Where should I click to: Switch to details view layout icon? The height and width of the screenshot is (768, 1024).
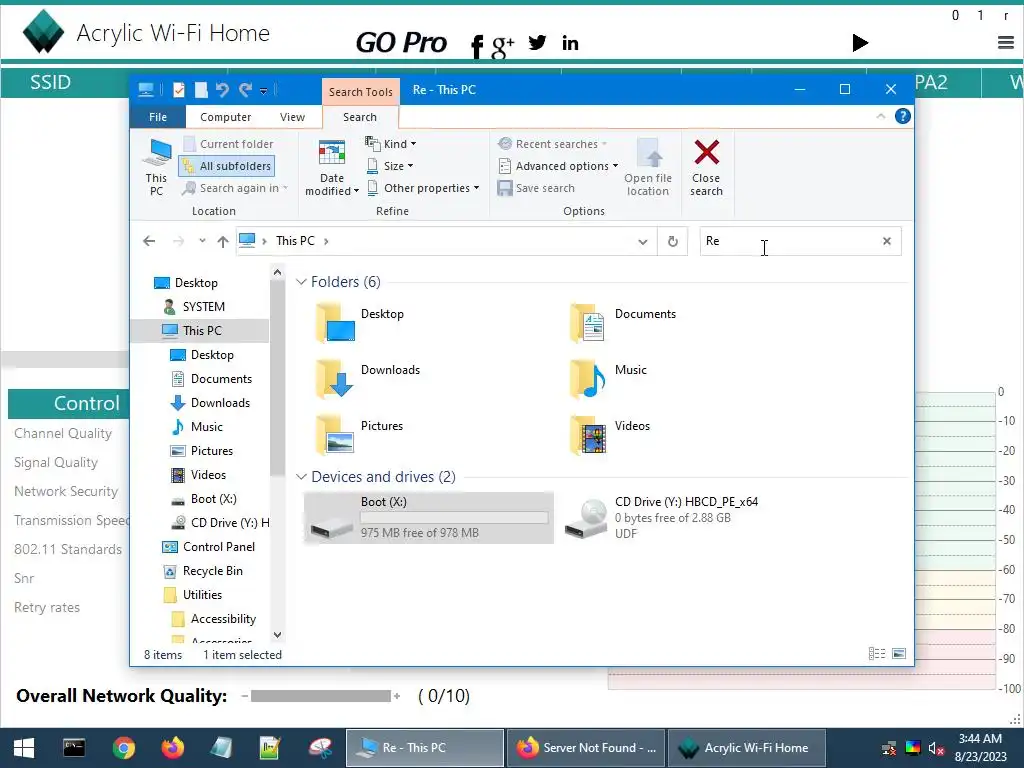coord(877,654)
